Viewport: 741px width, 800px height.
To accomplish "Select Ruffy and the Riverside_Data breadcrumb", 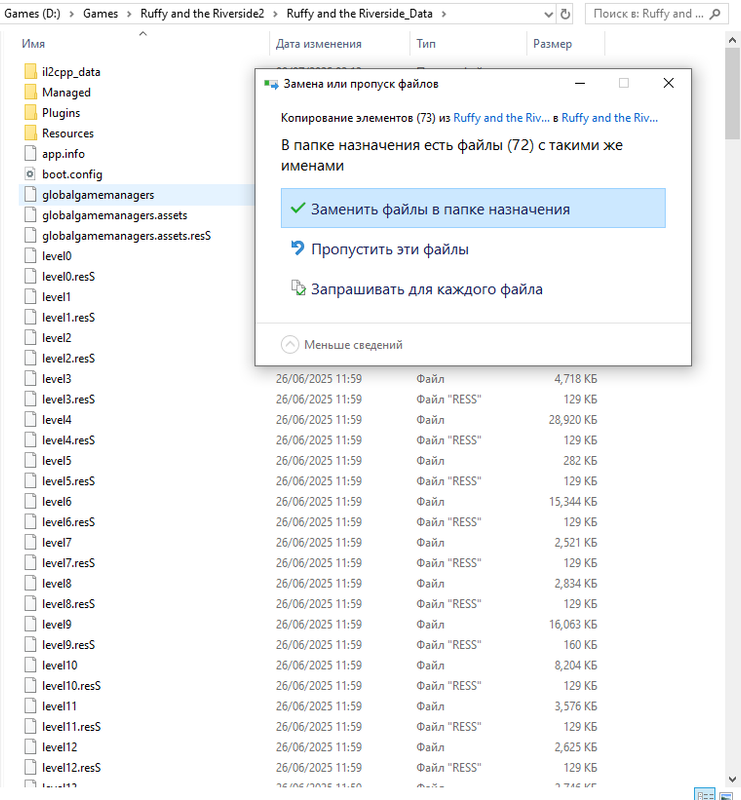I will (359, 14).
